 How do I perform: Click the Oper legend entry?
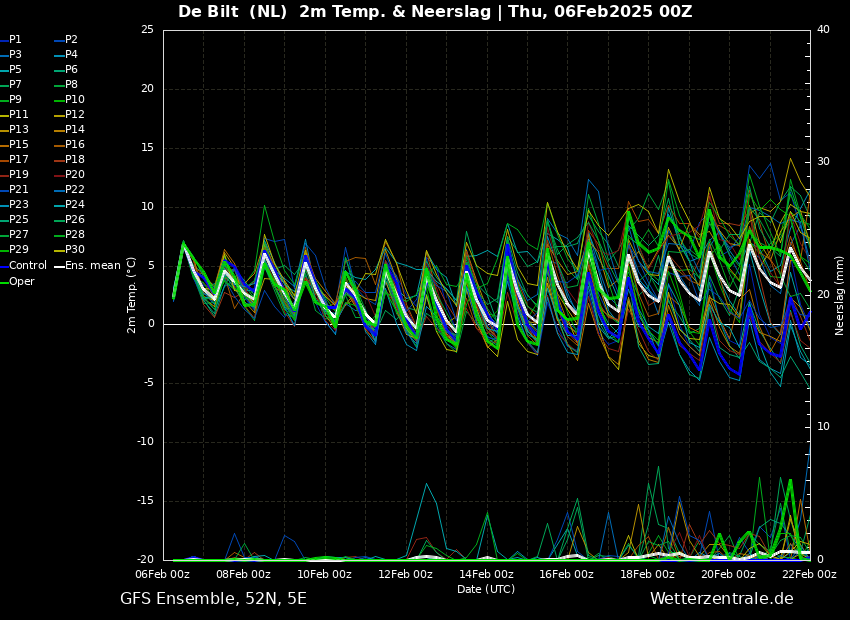[x=18, y=281]
